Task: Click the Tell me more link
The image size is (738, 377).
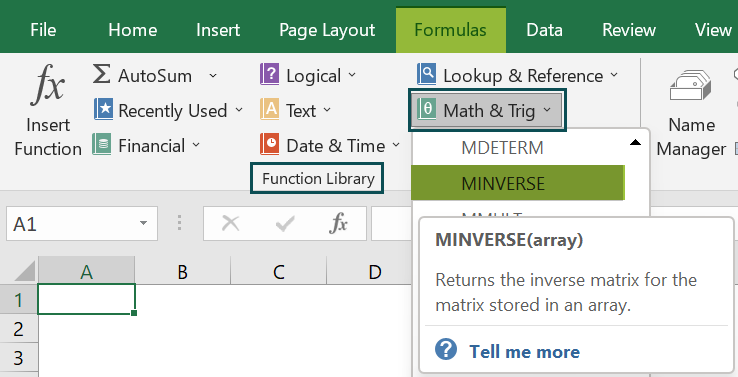Action: 524,352
